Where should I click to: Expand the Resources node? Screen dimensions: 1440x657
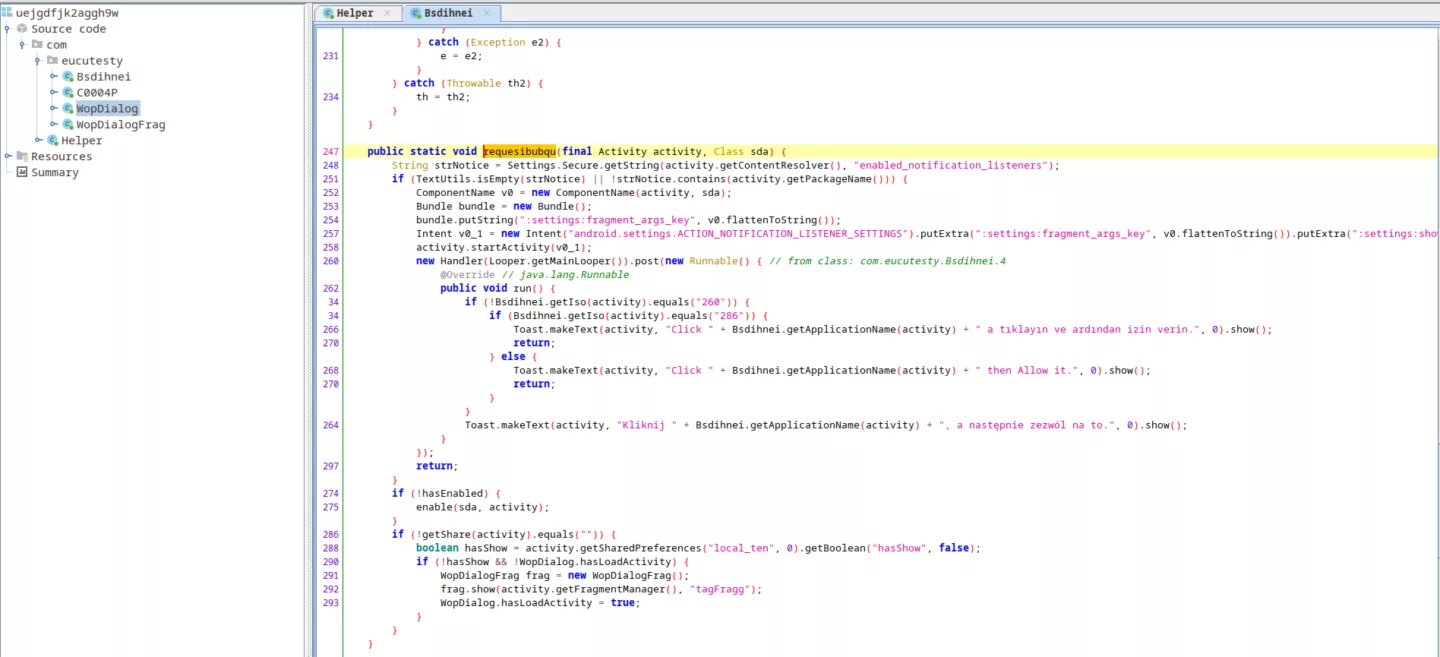tap(7, 157)
